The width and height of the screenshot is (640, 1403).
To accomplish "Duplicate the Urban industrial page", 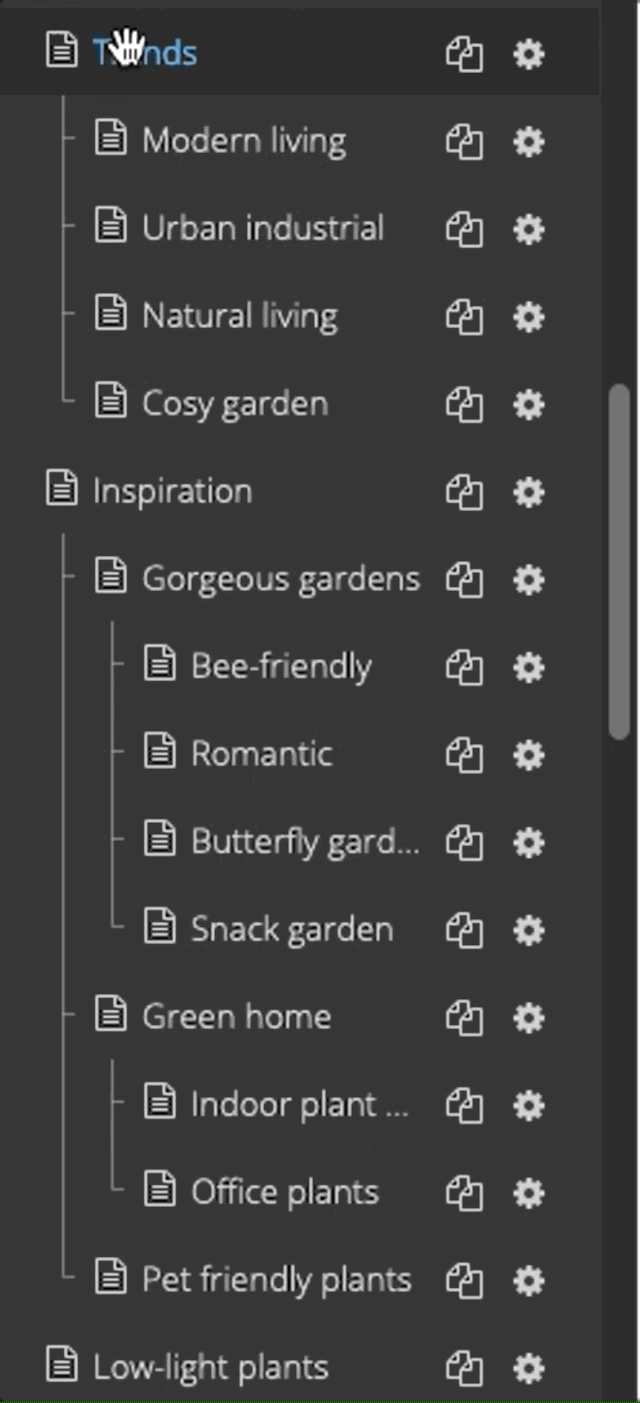I will coord(463,230).
